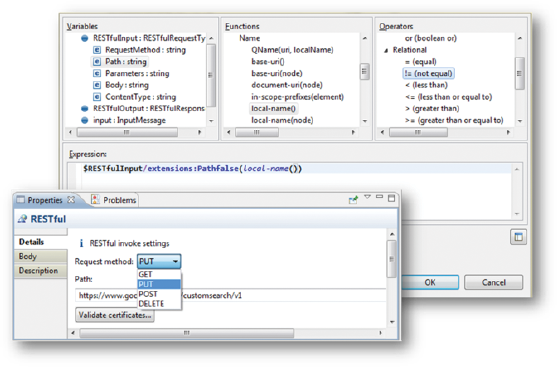Select the != (not equal) operator

click(x=428, y=74)
